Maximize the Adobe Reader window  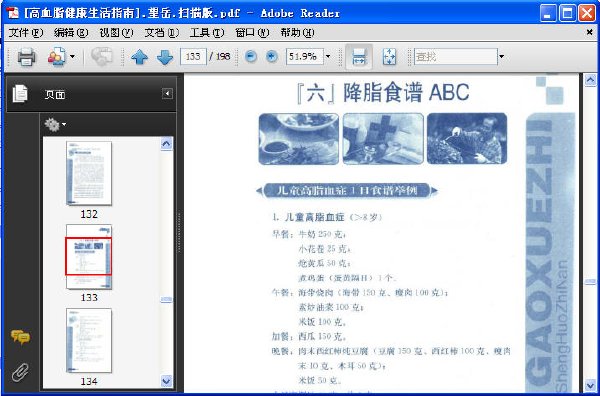[567, 13]
